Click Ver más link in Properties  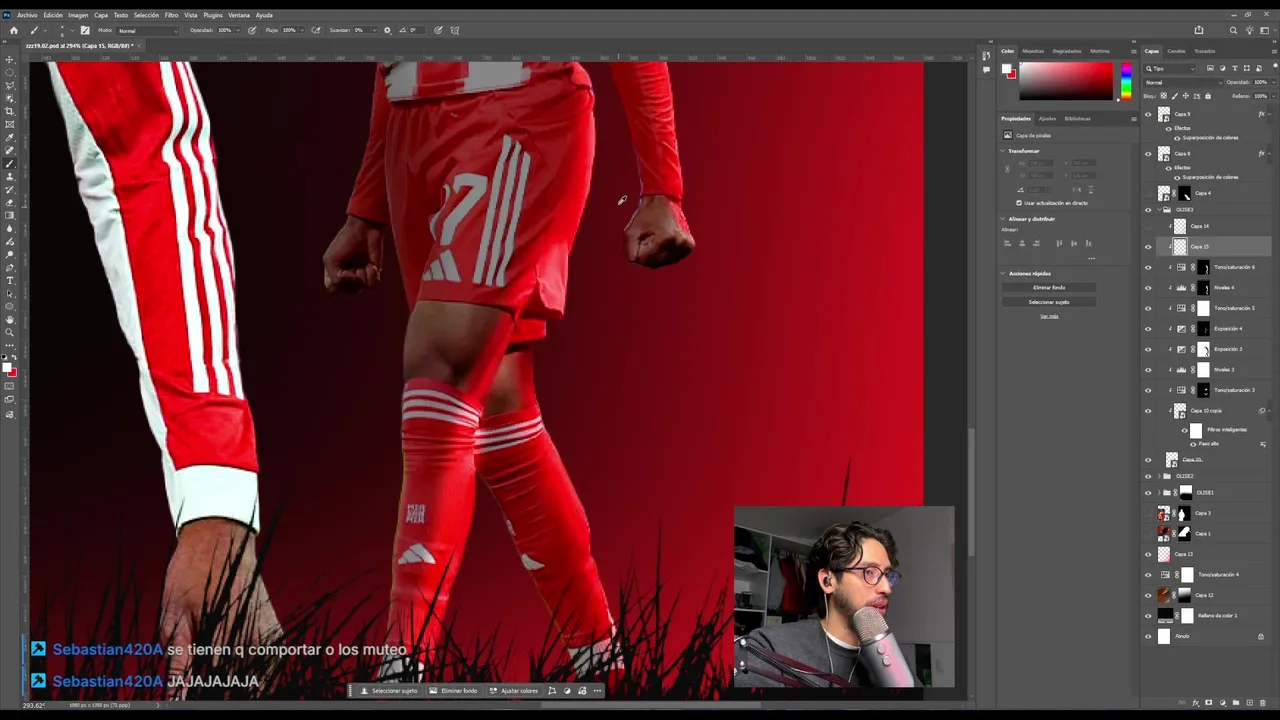click(1049, 316)
